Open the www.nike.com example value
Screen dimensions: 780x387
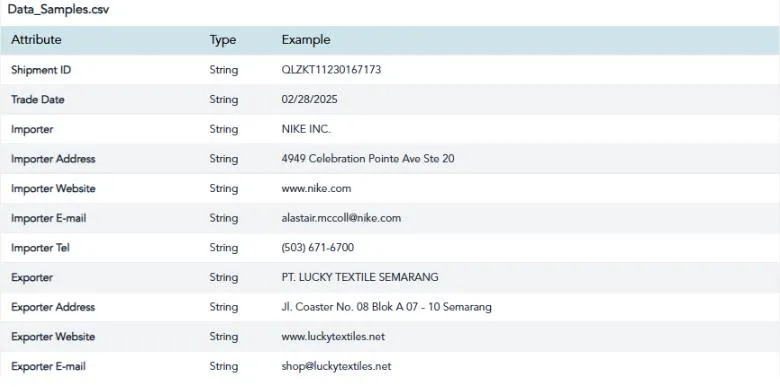click(316, 189)
